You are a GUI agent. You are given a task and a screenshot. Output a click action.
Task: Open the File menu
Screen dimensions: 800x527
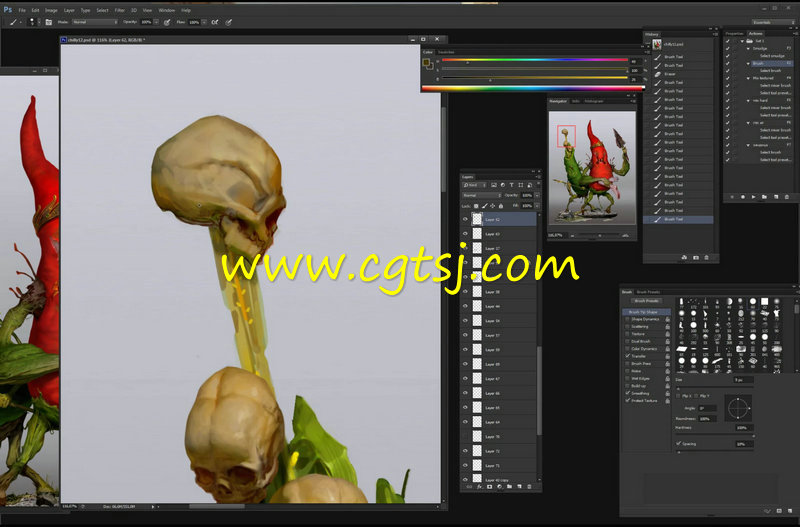tap(22, 10)
